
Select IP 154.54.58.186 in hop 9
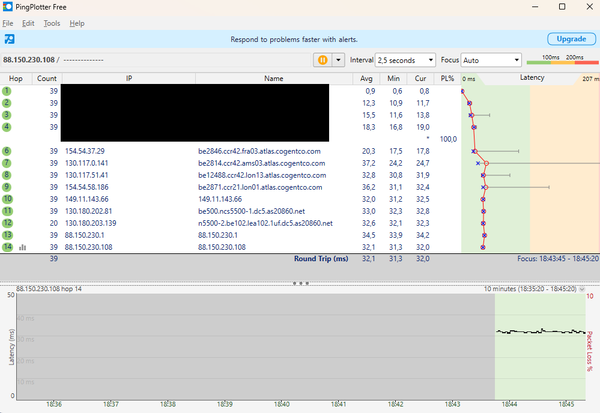[86, 187]
